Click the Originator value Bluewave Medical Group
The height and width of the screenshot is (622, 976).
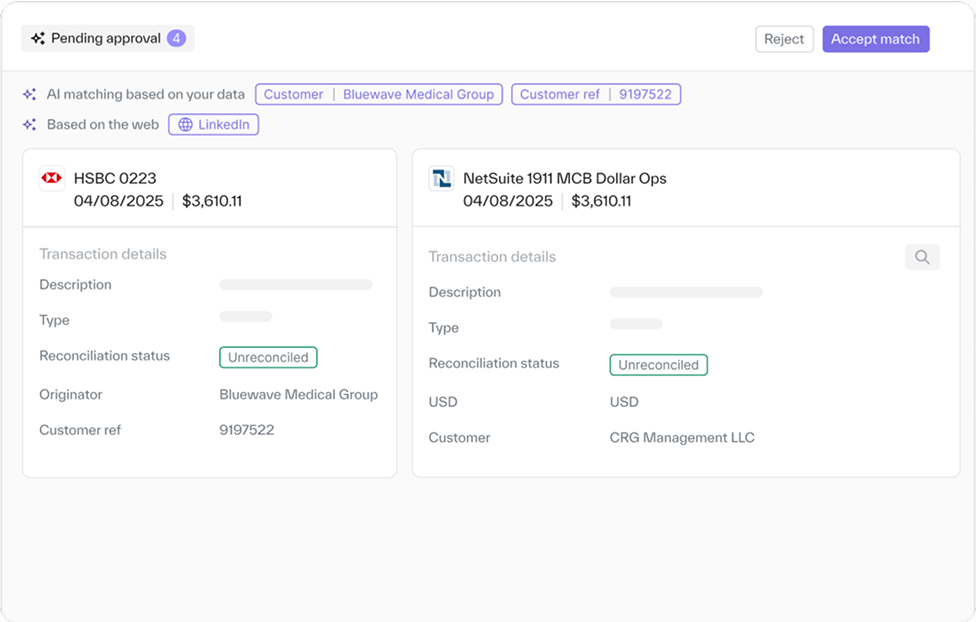(x=298, y=395)
